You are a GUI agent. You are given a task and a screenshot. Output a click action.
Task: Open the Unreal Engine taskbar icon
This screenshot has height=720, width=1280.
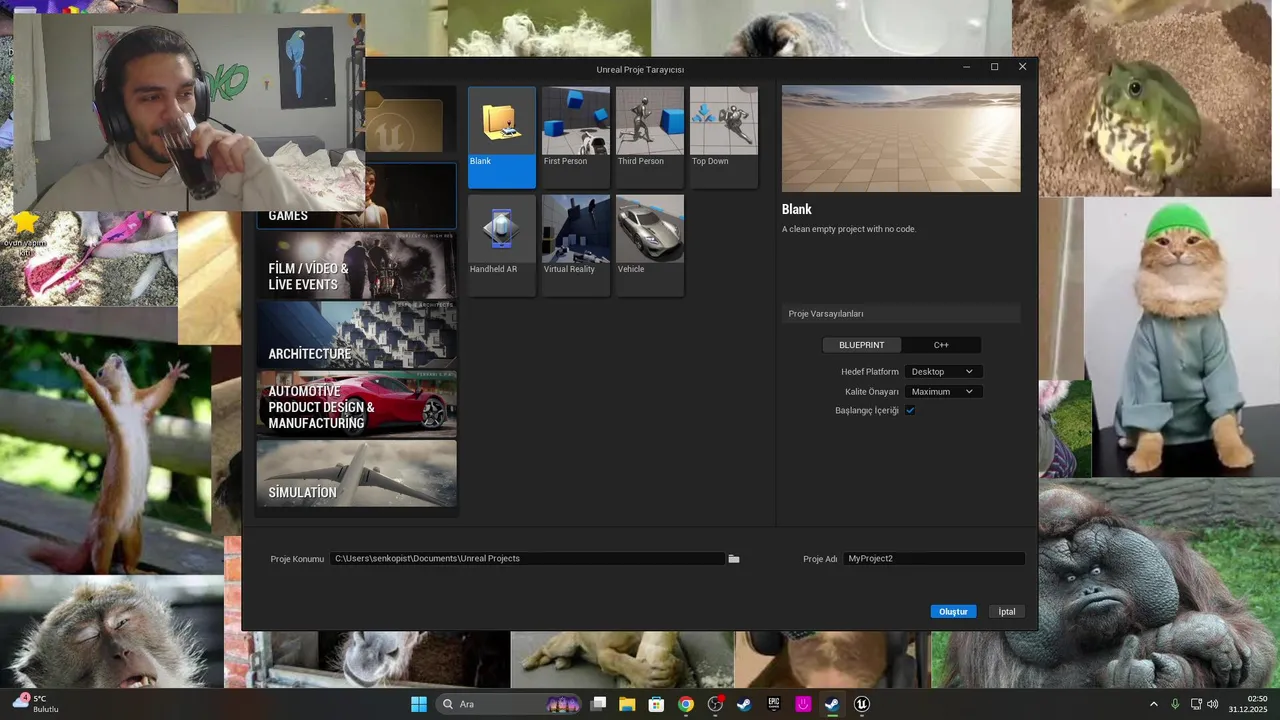862,704
